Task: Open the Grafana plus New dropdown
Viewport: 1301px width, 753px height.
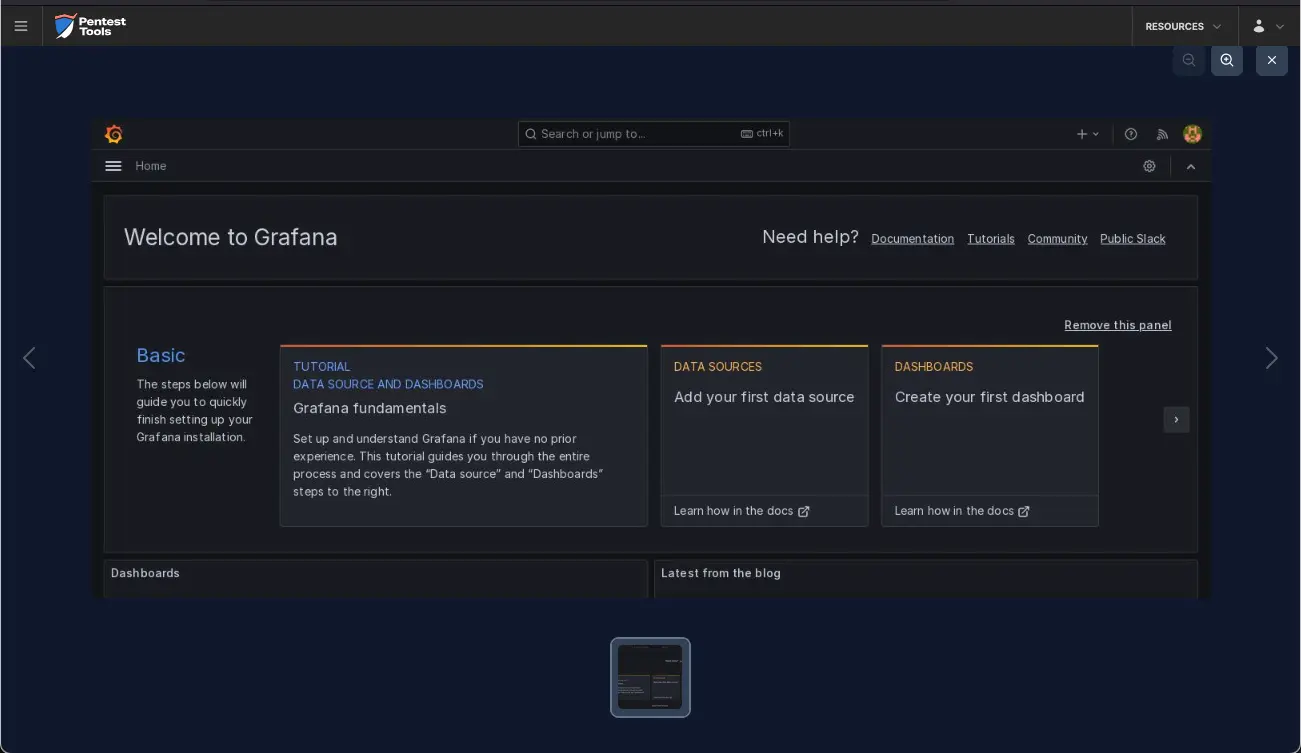Action: pyautogui.click(x=1088, y=134)
